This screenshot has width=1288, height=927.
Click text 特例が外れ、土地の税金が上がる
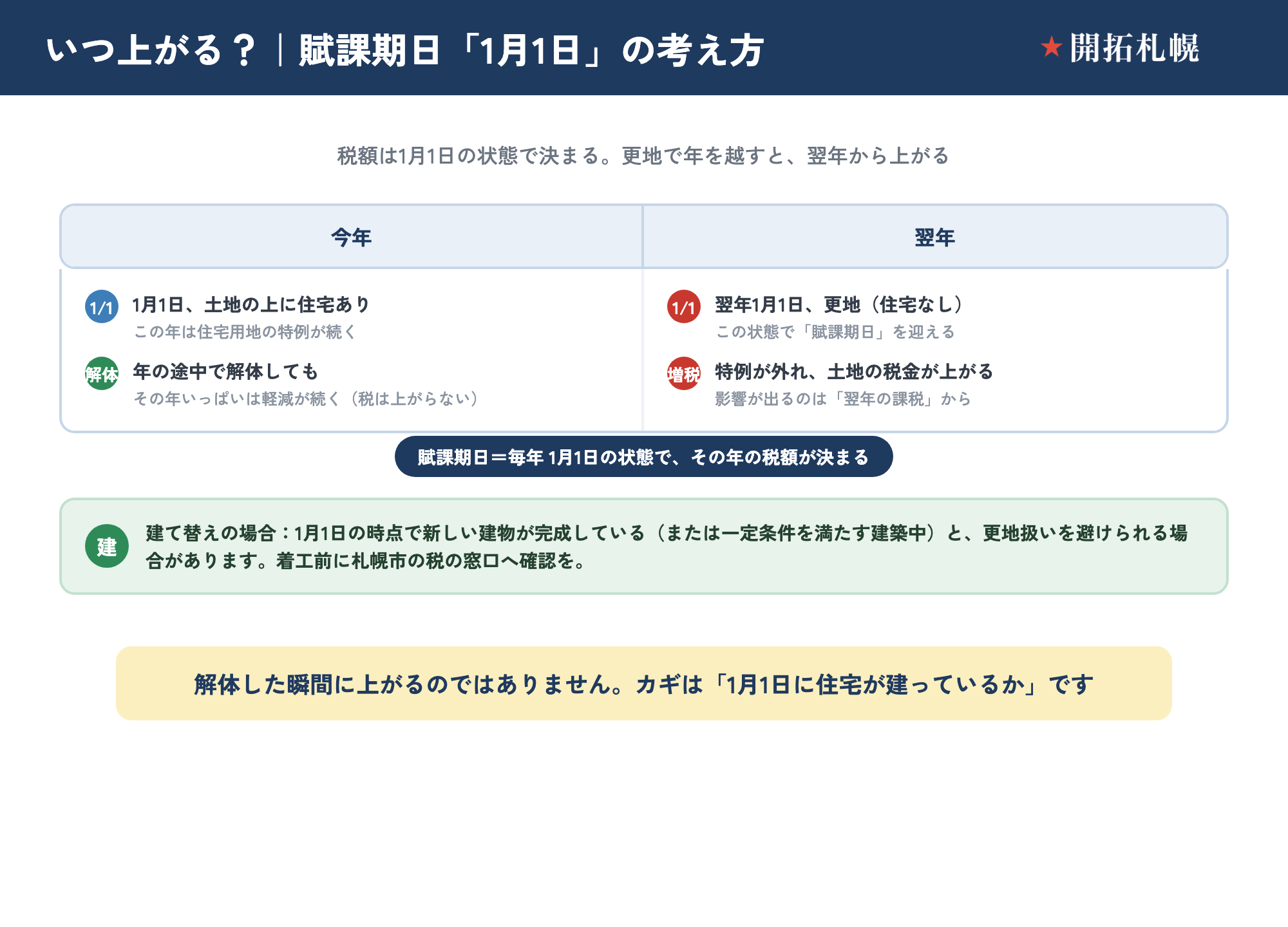(854, 371)
